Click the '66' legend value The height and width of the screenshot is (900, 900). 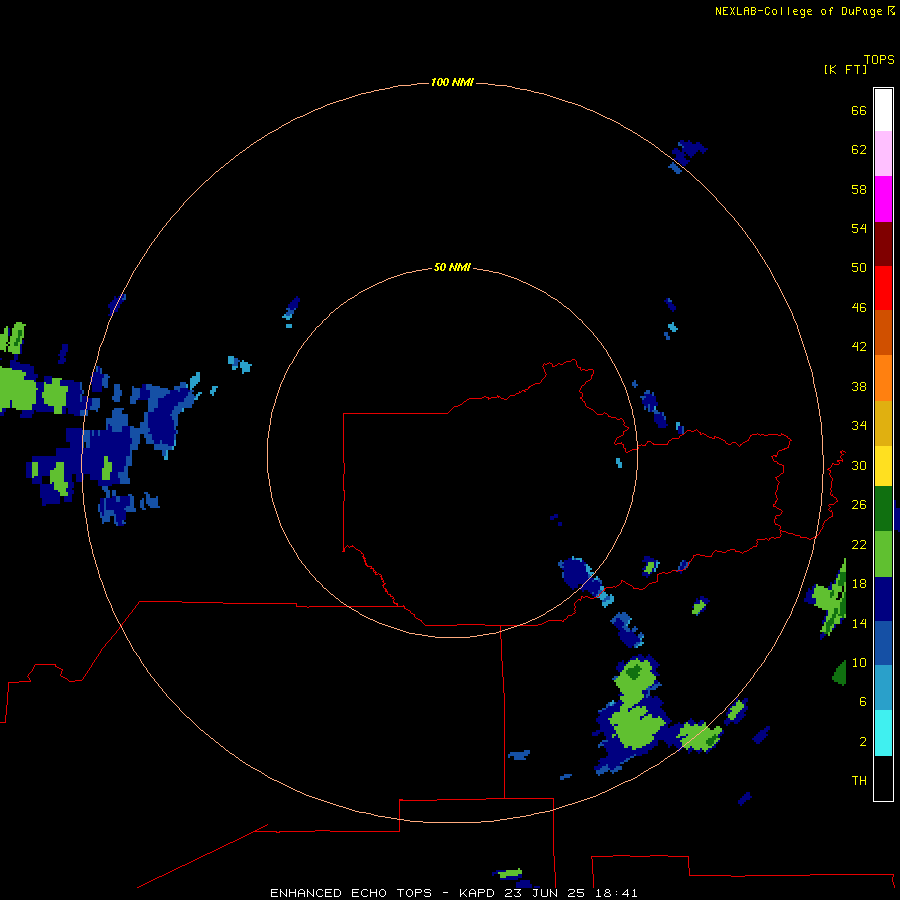[x=859, y=110]
